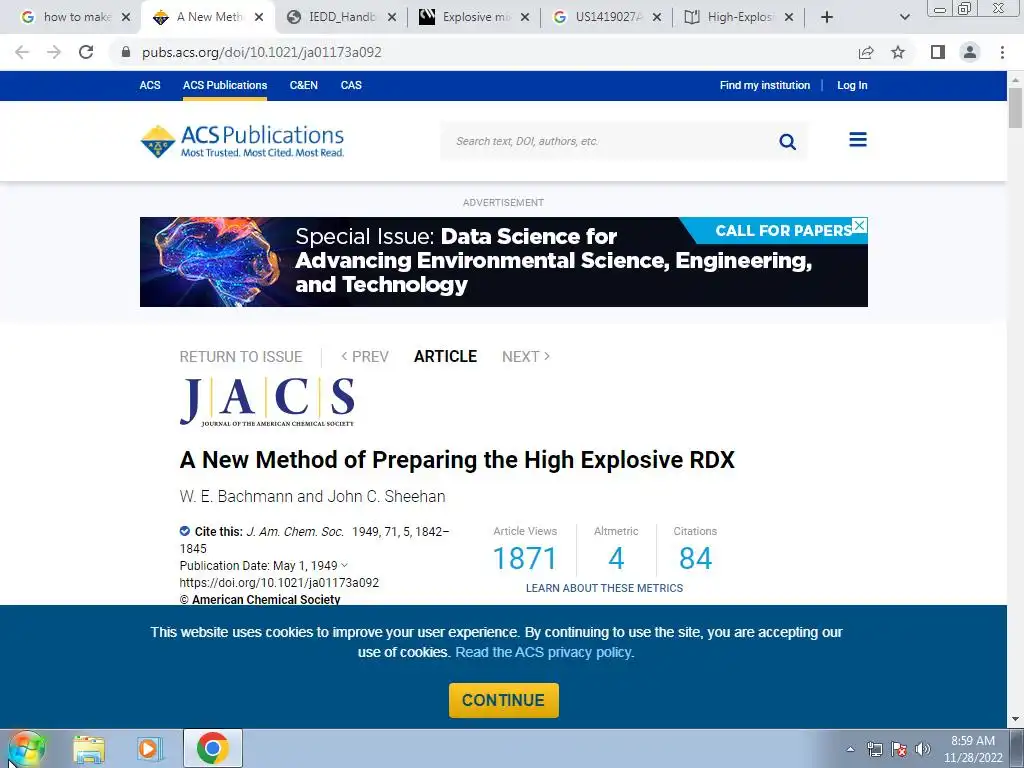Show hidden system tray icons
Viewport: 1024px width, 768px height.
[850, 749]
